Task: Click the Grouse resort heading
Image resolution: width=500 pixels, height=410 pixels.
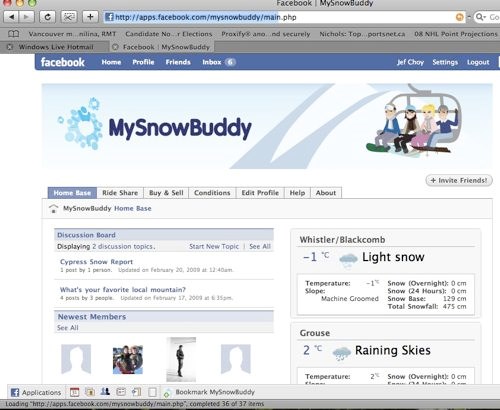Action: (x=315, y=333)
